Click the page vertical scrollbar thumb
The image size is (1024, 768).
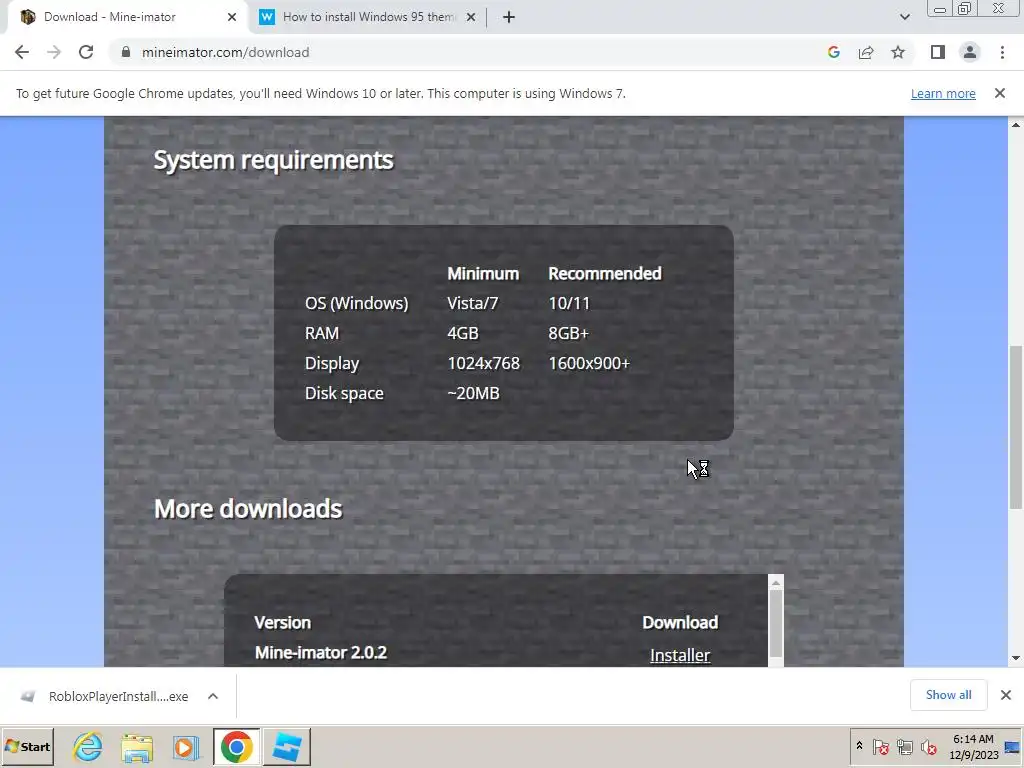click(x=1016, y=427)
